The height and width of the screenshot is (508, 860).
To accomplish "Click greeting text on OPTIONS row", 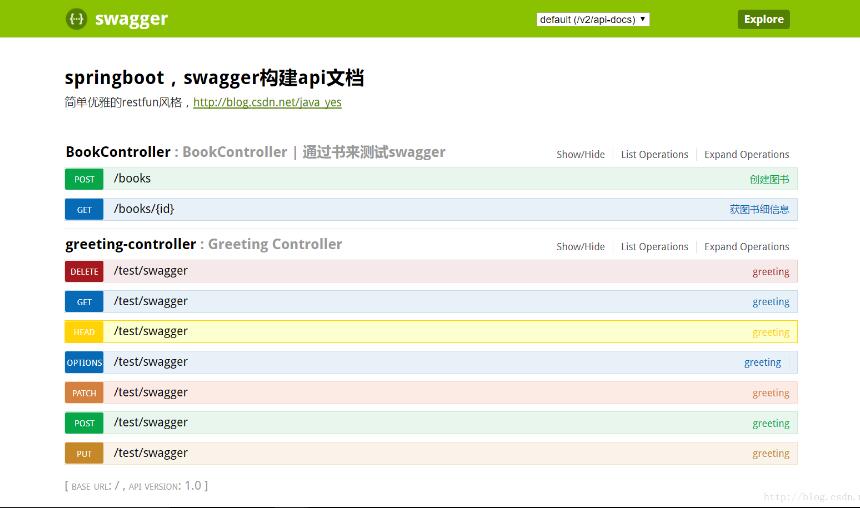I will [762, 363].
